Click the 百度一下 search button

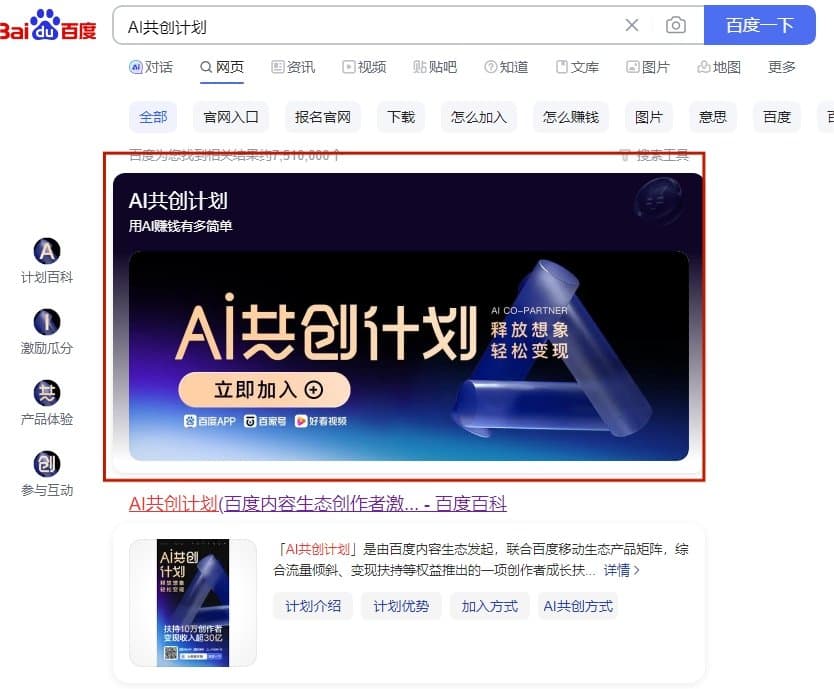[x=760, y=25]
